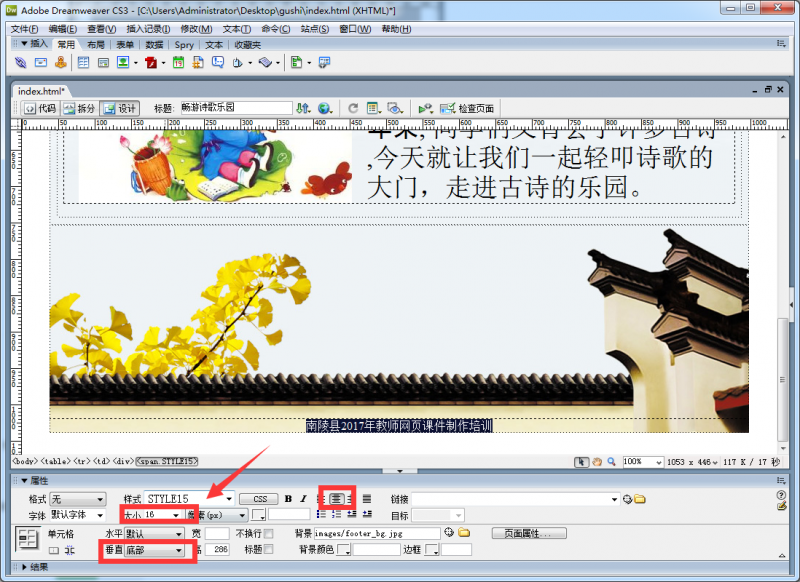Click the CSS button
800x582 pixels.
tap(259, 499)
